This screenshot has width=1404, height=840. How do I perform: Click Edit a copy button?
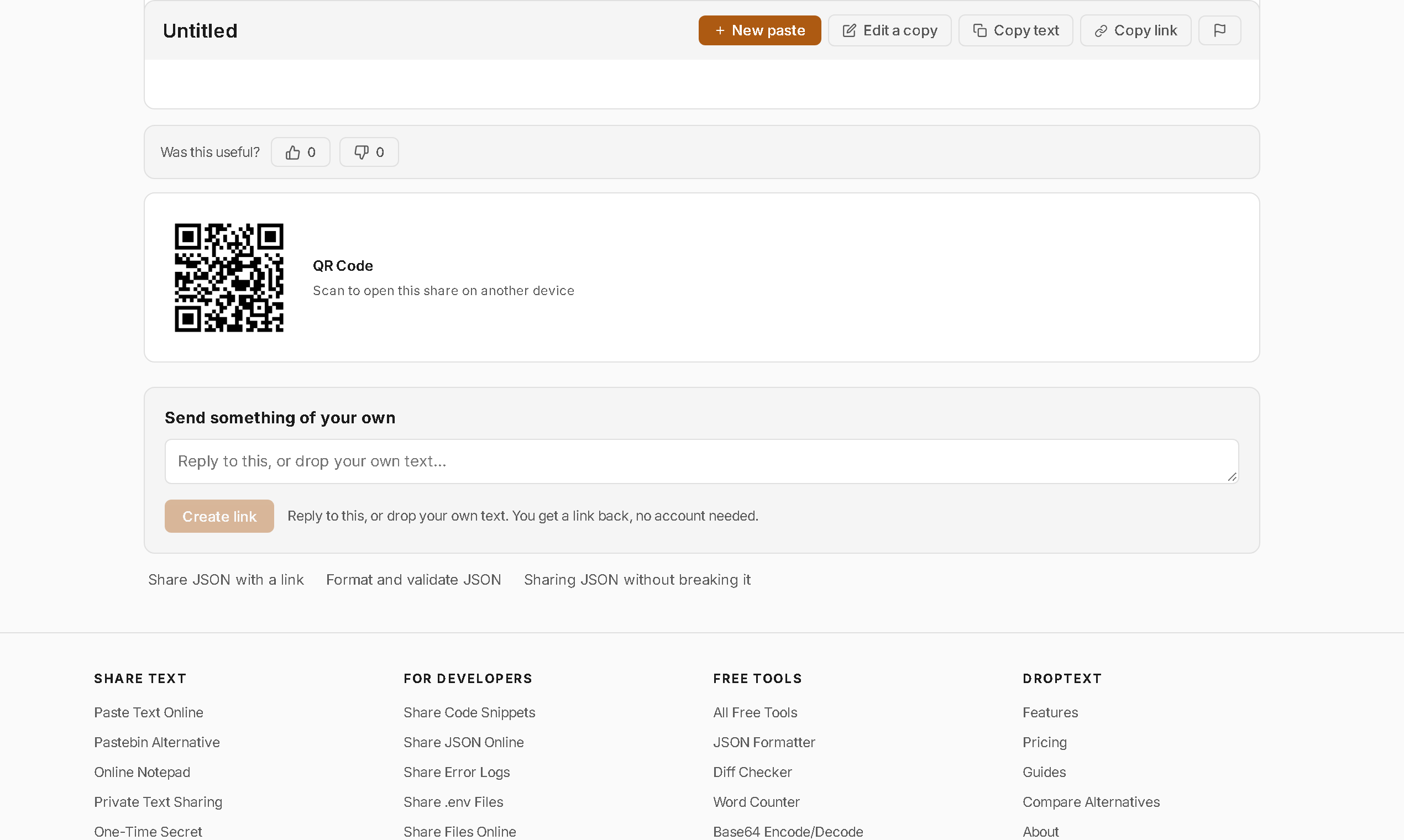click(889, 30)
